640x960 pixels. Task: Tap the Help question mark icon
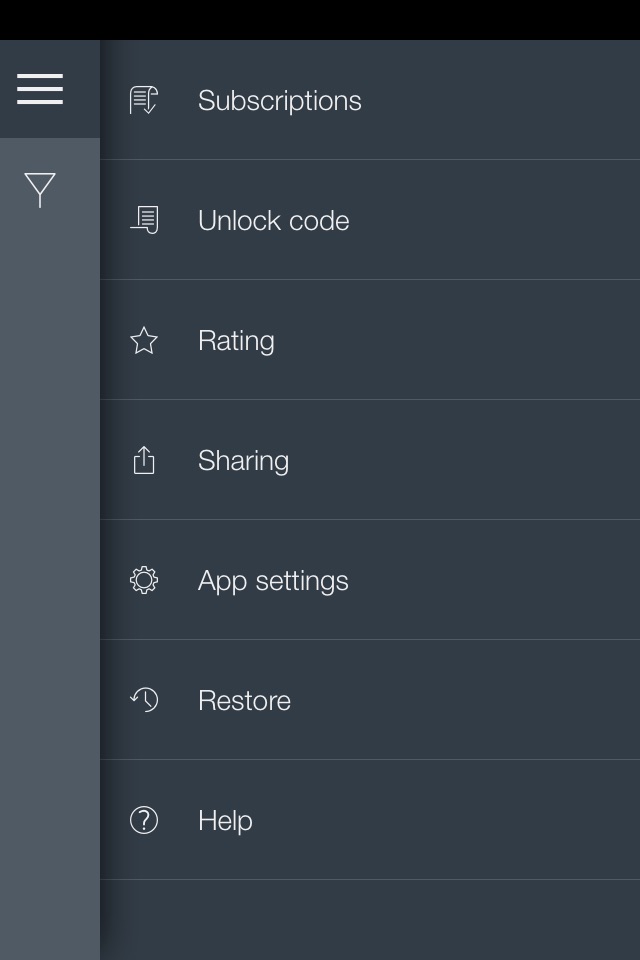144,820
